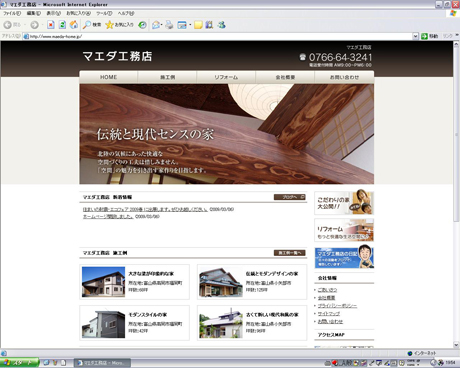The height and width of the screenshot is (368, 460).
Task: Select the 施工例 navigation tab
Action: coord(167,77)
